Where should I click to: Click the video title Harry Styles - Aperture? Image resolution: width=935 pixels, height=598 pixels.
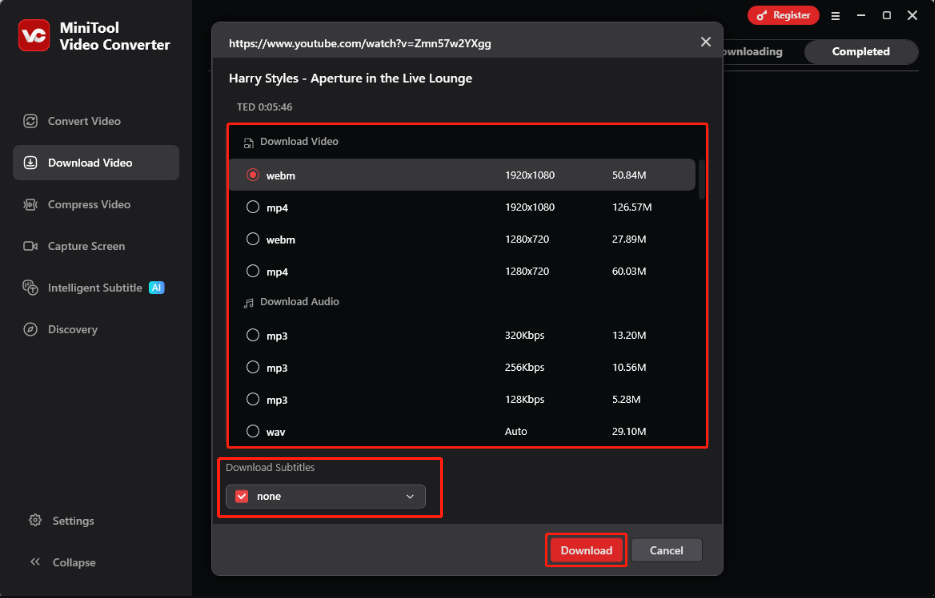(x=351, y=78)
